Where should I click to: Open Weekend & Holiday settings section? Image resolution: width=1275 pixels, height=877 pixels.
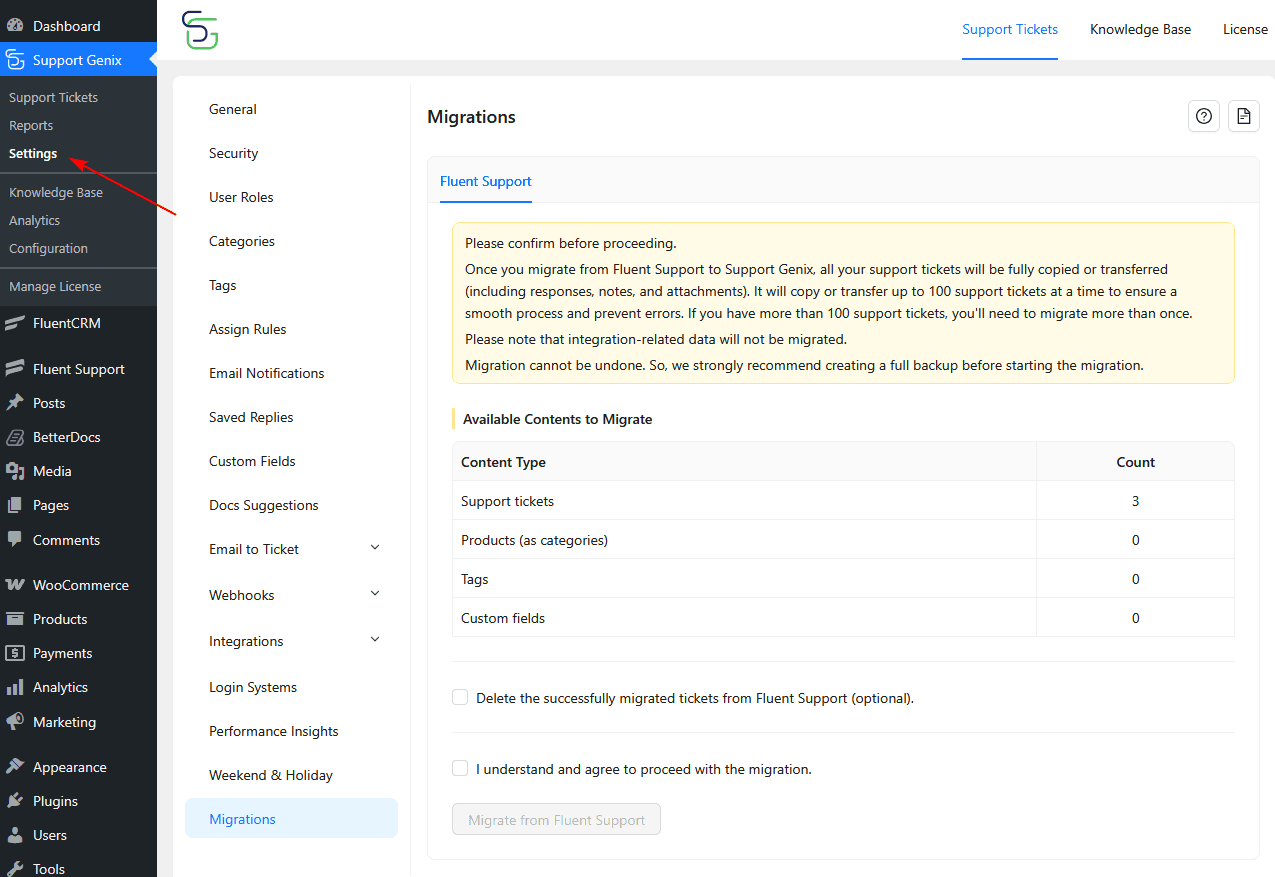tap(291, 775)
